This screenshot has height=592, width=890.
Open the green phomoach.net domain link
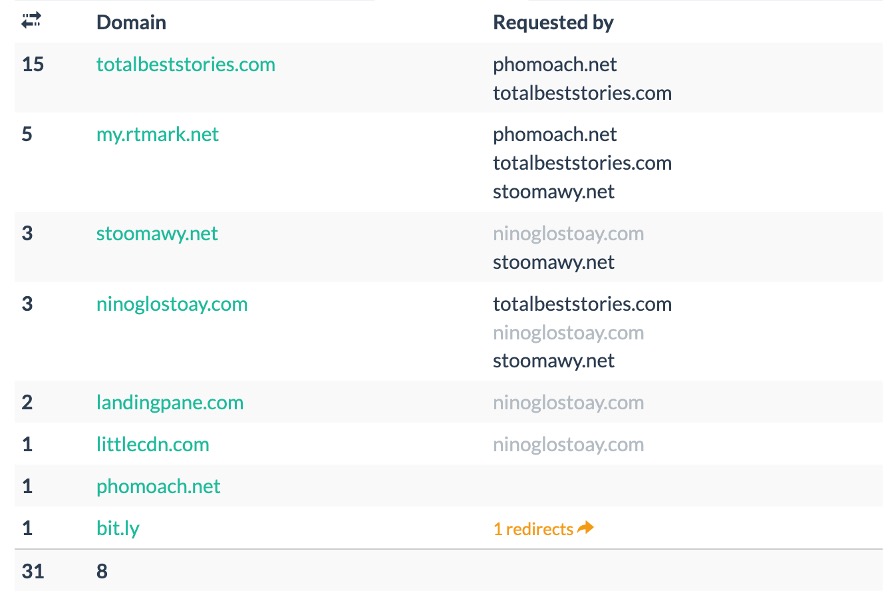[158, 487]
